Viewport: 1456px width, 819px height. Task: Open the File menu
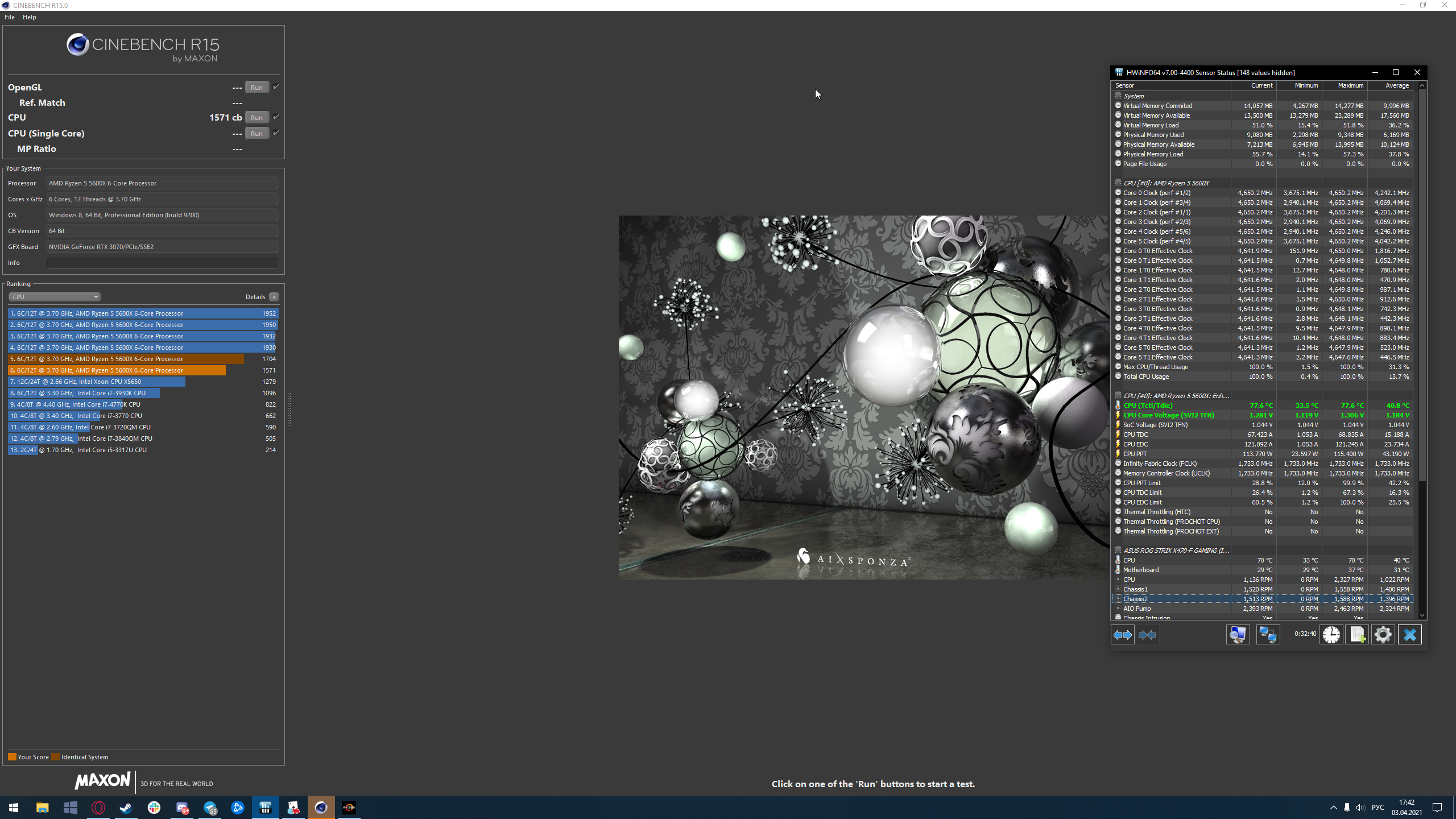point(10,17)
